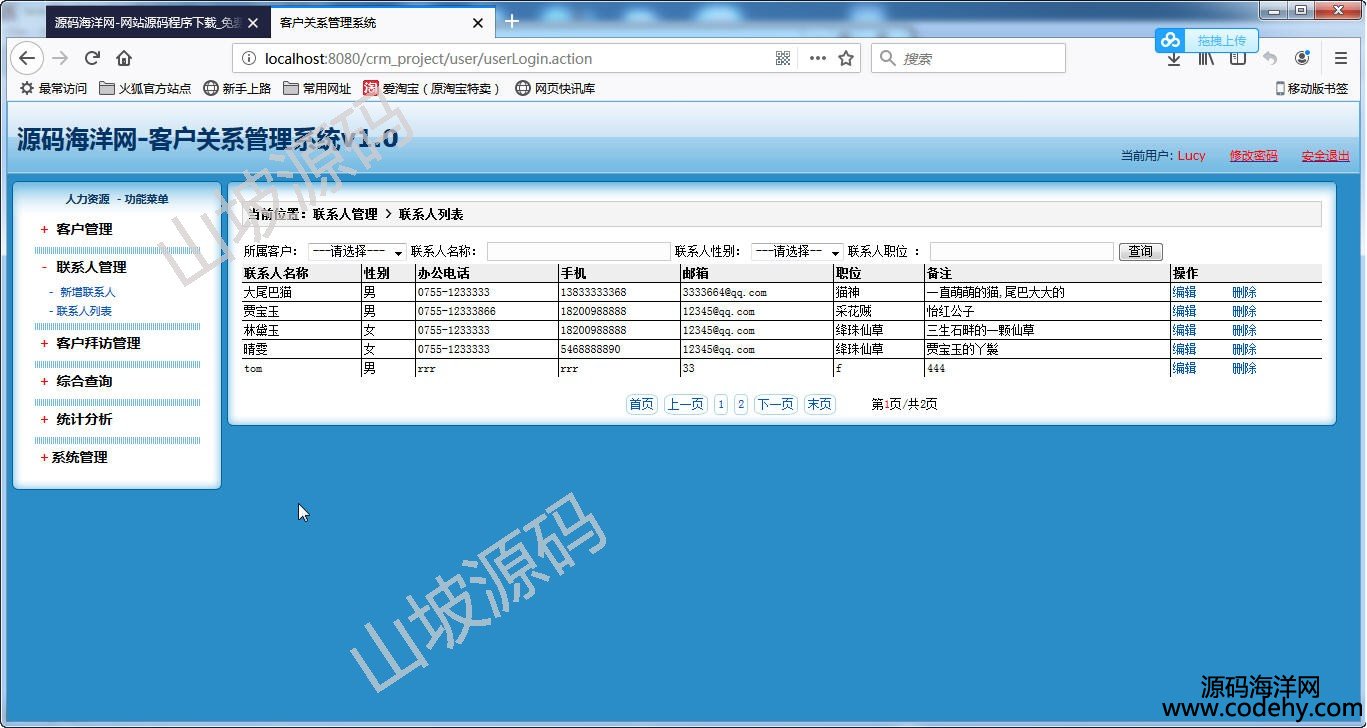This screenshot has height=728, width=1367.
Task: Open the 所属客户 dropdown
Action: (x=356, y=251)
